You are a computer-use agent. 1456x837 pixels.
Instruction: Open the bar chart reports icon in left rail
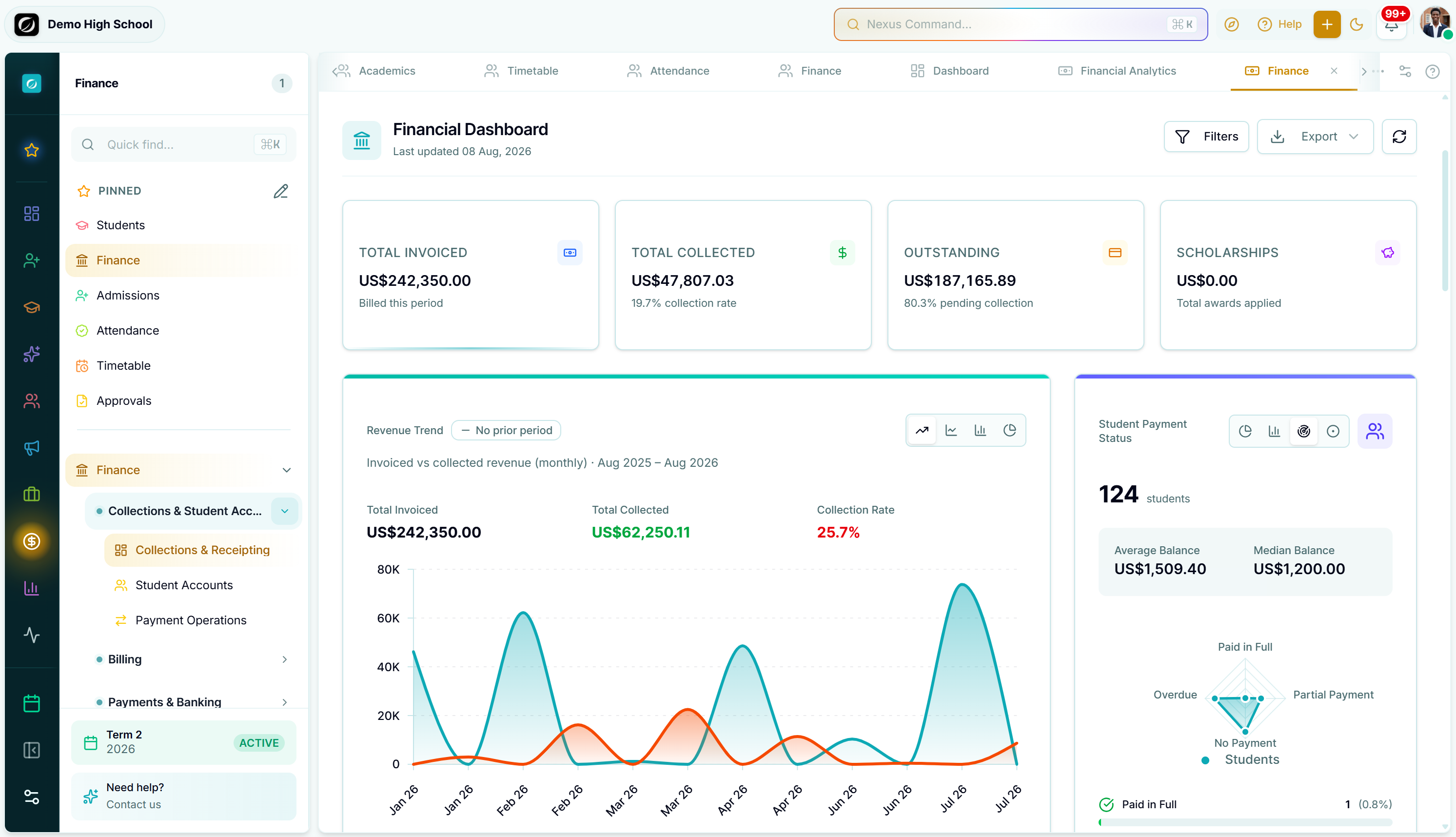coord(32,588)
